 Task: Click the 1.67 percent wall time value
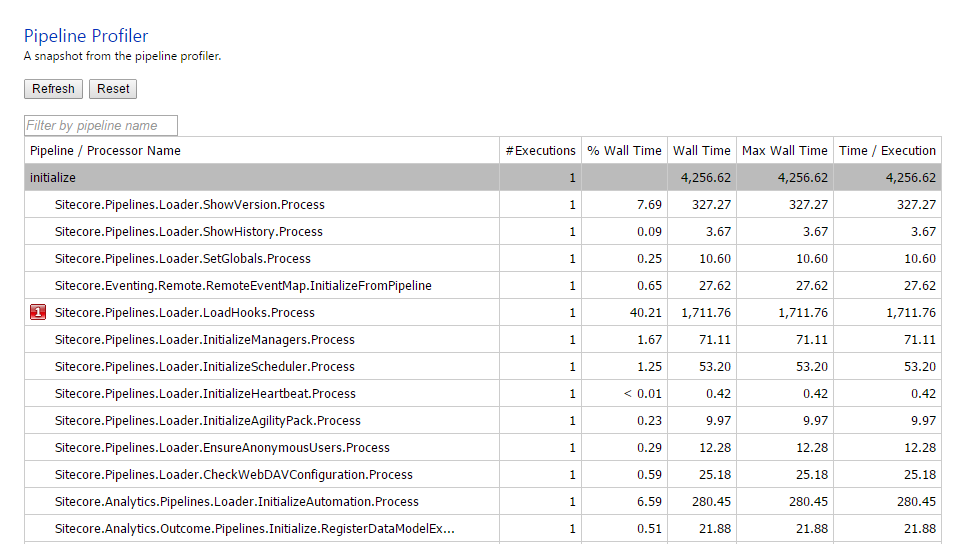[649, 340]
